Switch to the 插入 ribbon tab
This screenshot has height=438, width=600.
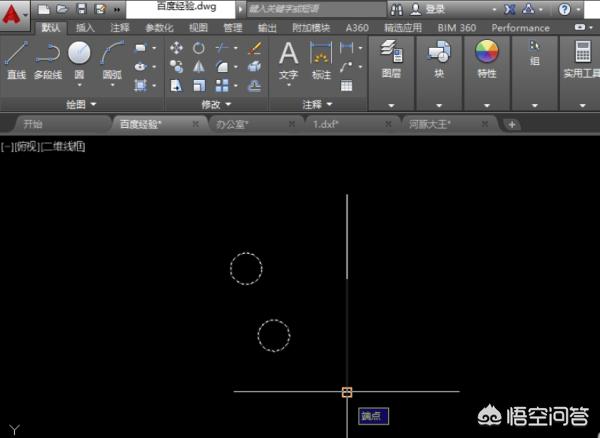(x=86, y=28)
